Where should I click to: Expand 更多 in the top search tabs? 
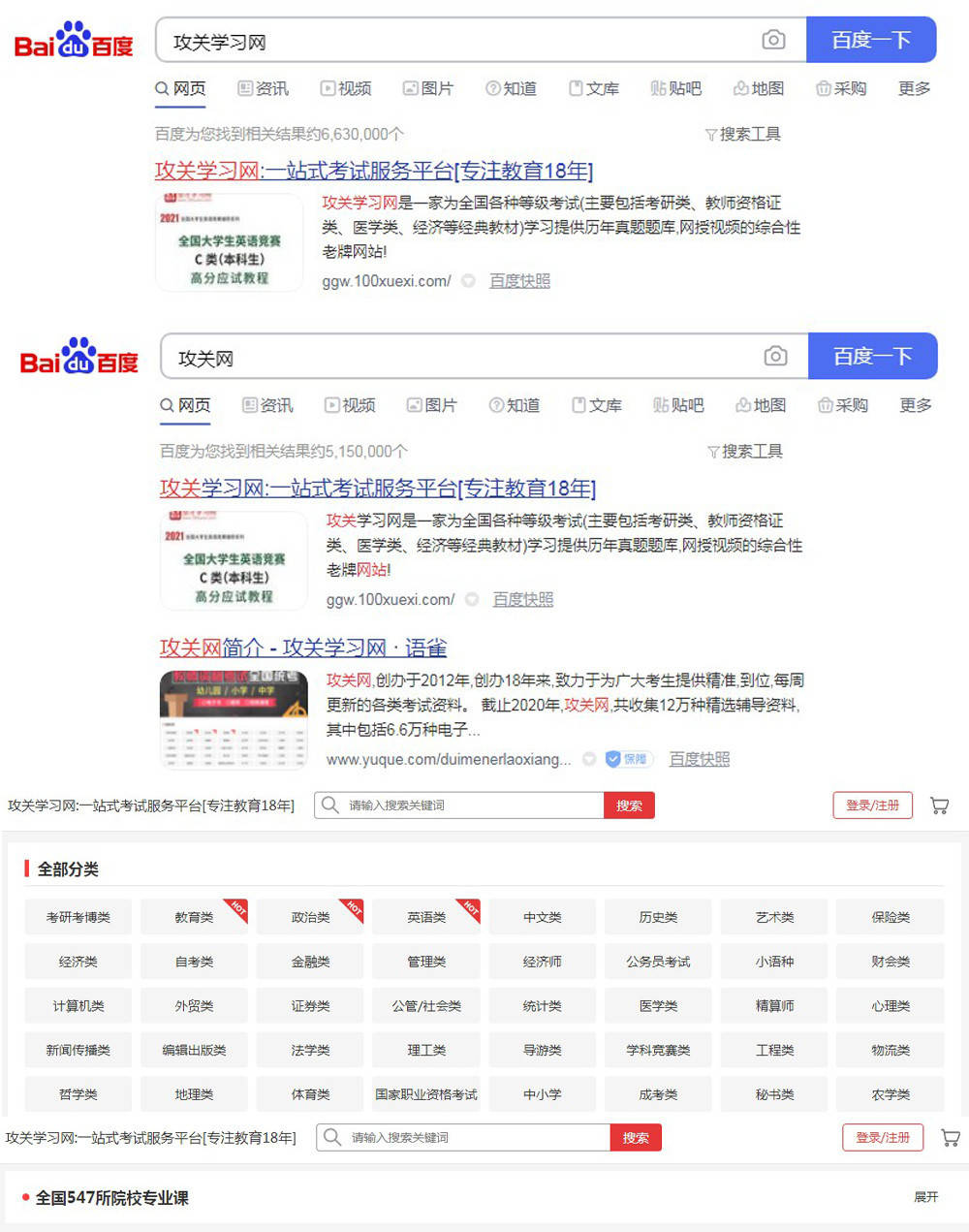pyautogui.click(x=914, y=88)
